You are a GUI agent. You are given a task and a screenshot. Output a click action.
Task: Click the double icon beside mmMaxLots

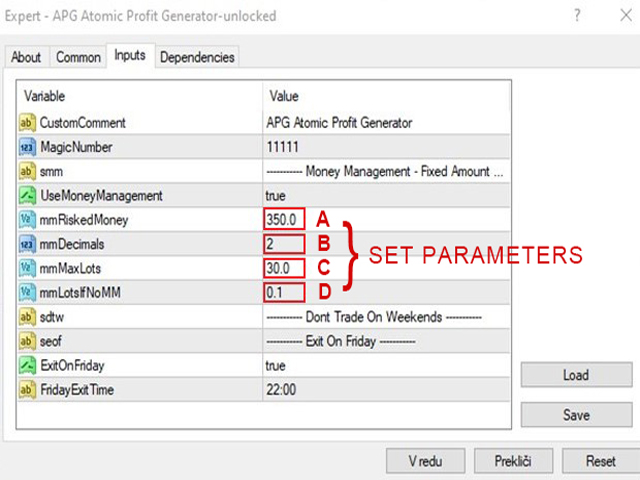[x=27, y=268]
